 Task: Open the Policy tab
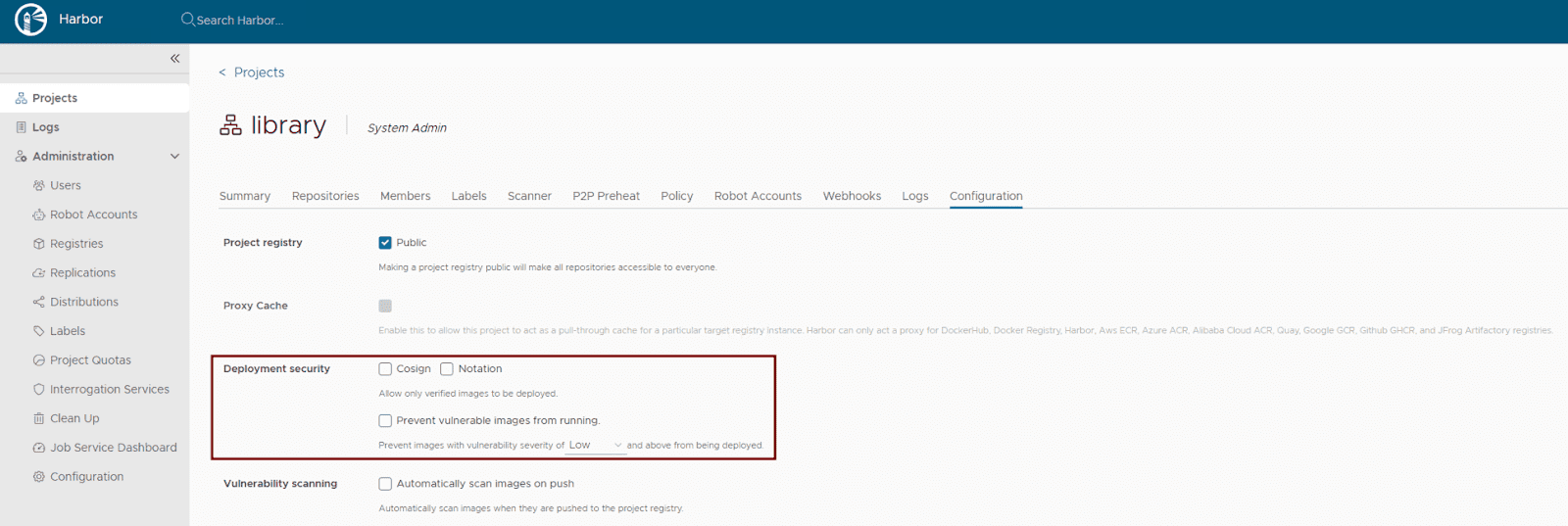[677, 196]
